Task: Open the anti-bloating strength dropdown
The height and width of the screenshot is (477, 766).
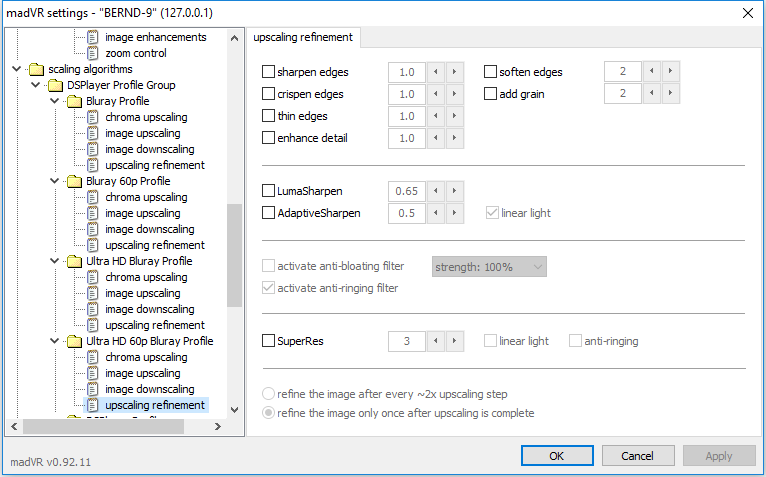Action: click(x=489, y=267)
